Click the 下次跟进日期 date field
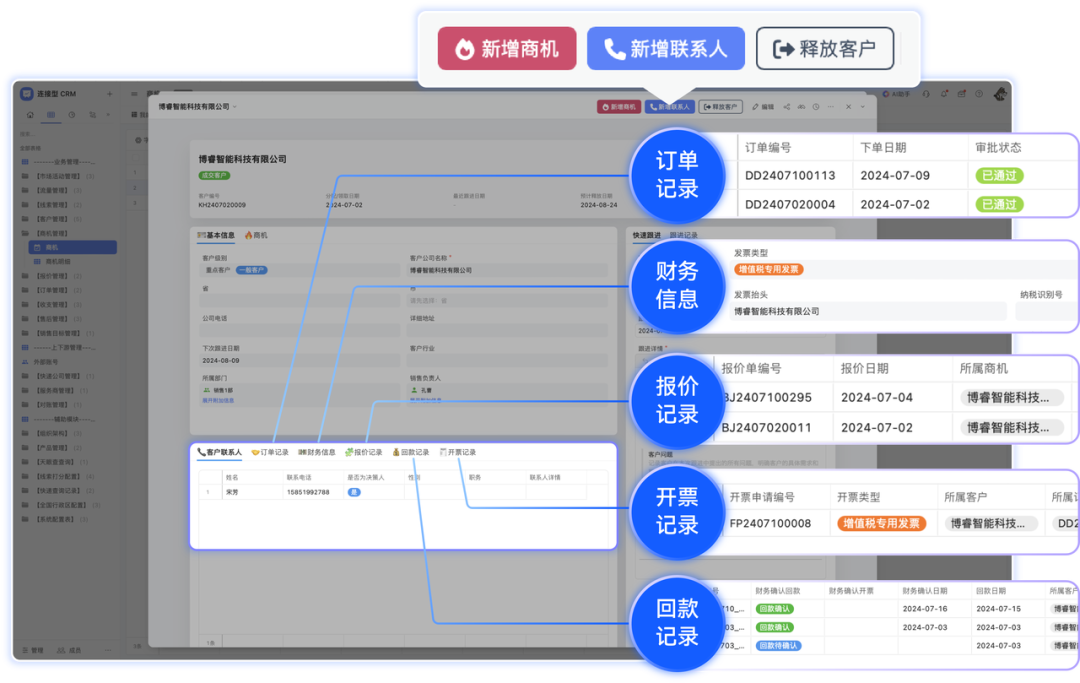Image resolution: width=1080 pixels, height=683 pixels. pos(298,360)
